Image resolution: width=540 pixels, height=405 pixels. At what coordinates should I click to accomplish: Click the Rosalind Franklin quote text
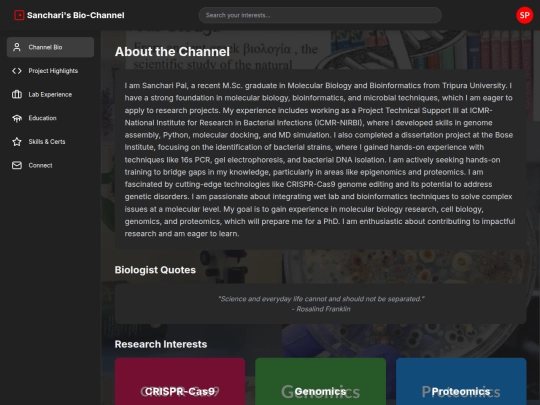click(321, 299)
